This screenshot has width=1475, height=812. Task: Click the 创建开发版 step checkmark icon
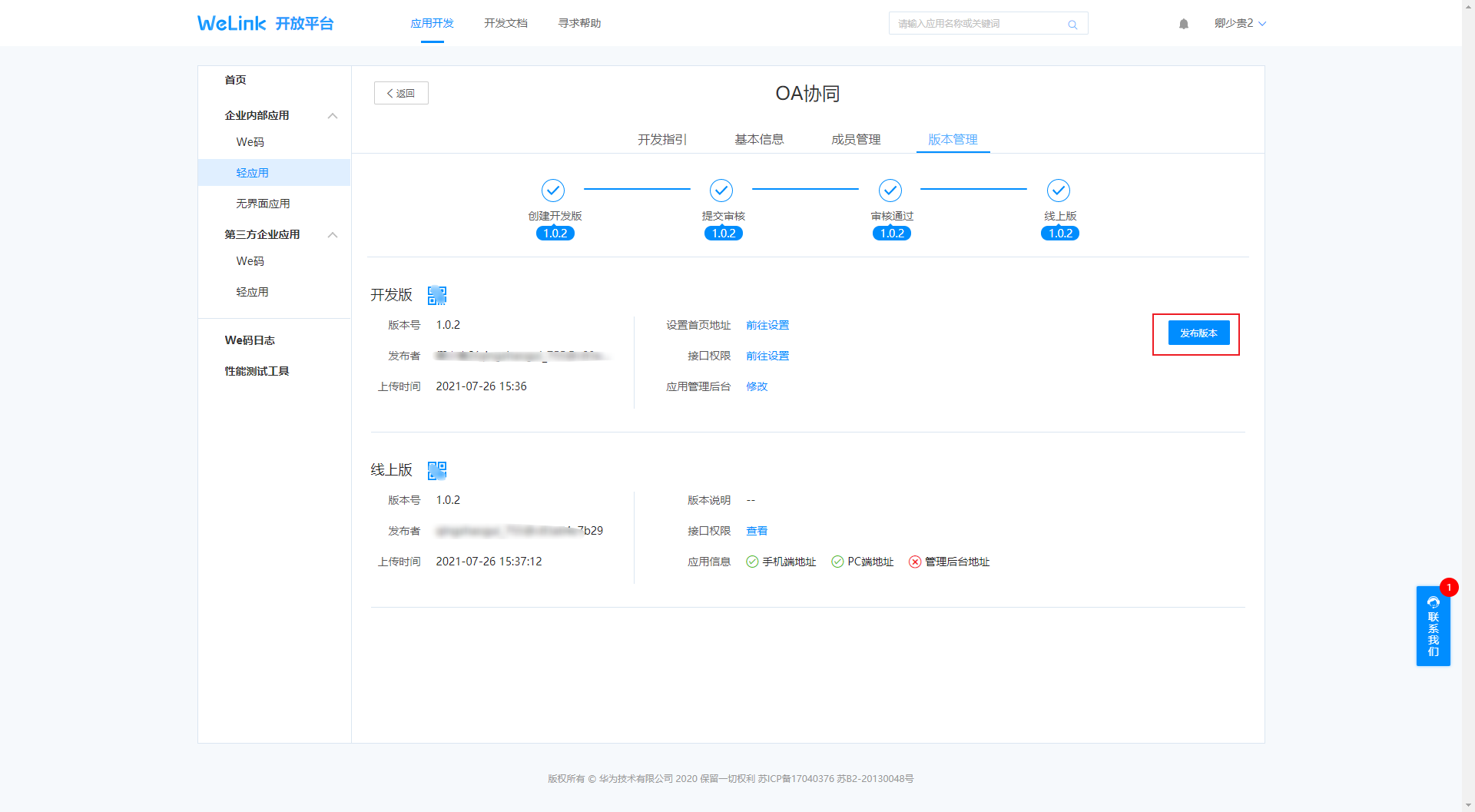(553, 190)
